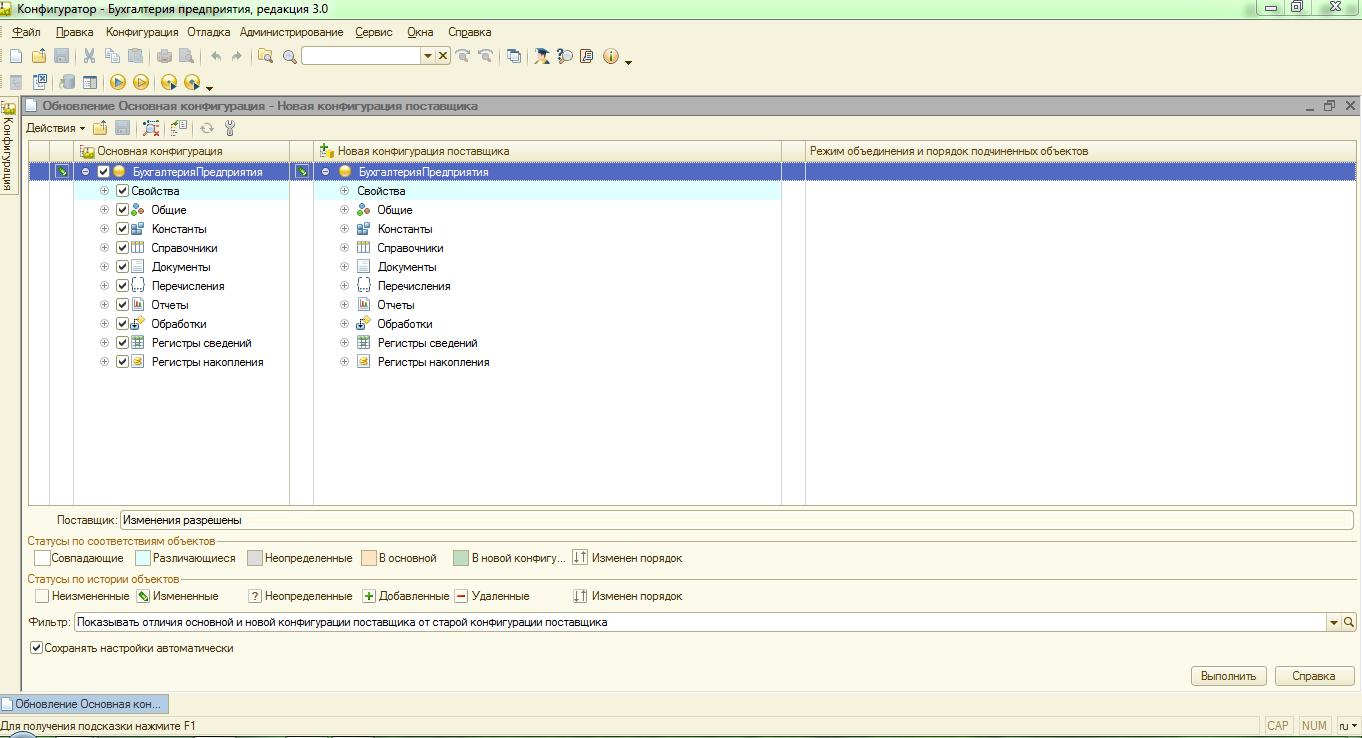This screenshot has height=738, width=1362.
Task: Uncheck БухгалтерияПредприятия in Основная конфигурация
Action: (x=103, y=172)
